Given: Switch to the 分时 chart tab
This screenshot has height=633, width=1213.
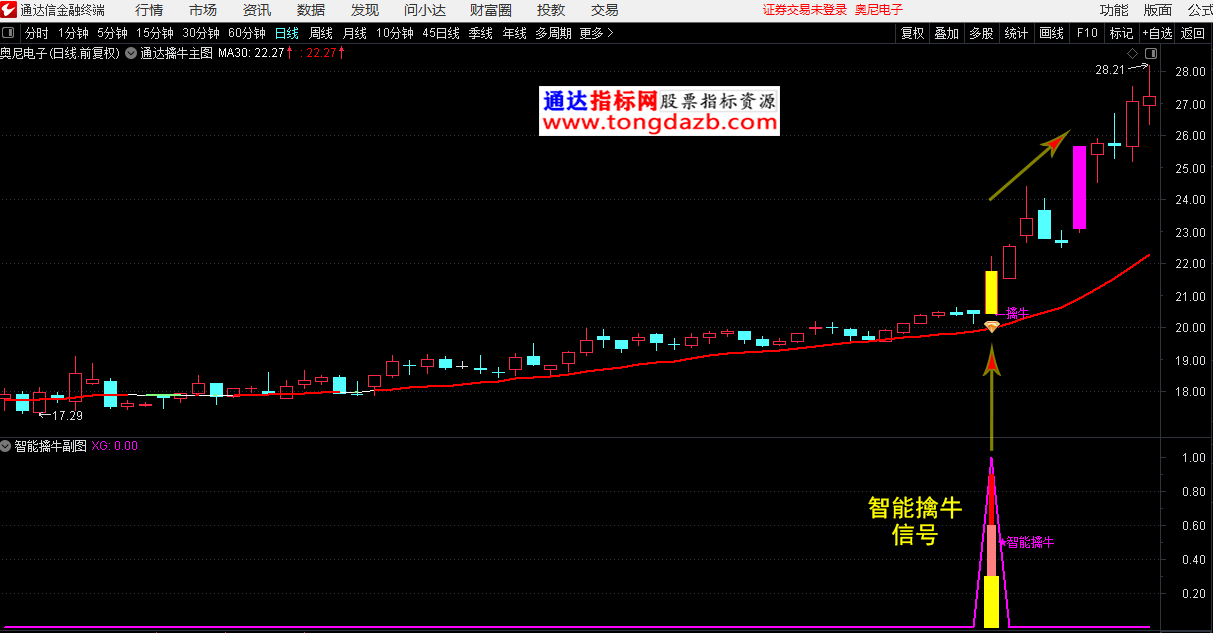Looking at the screenshot, I should [x=36, y=33].
